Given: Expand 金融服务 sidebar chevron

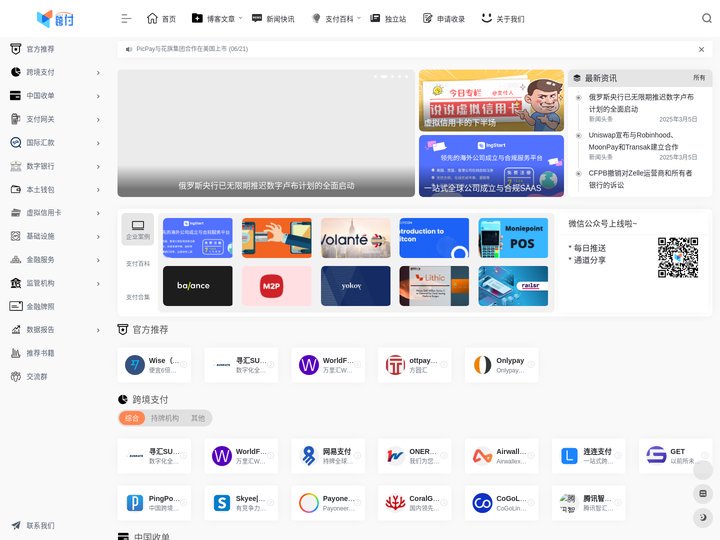Looking at the screenshot, I should (98, 260).
